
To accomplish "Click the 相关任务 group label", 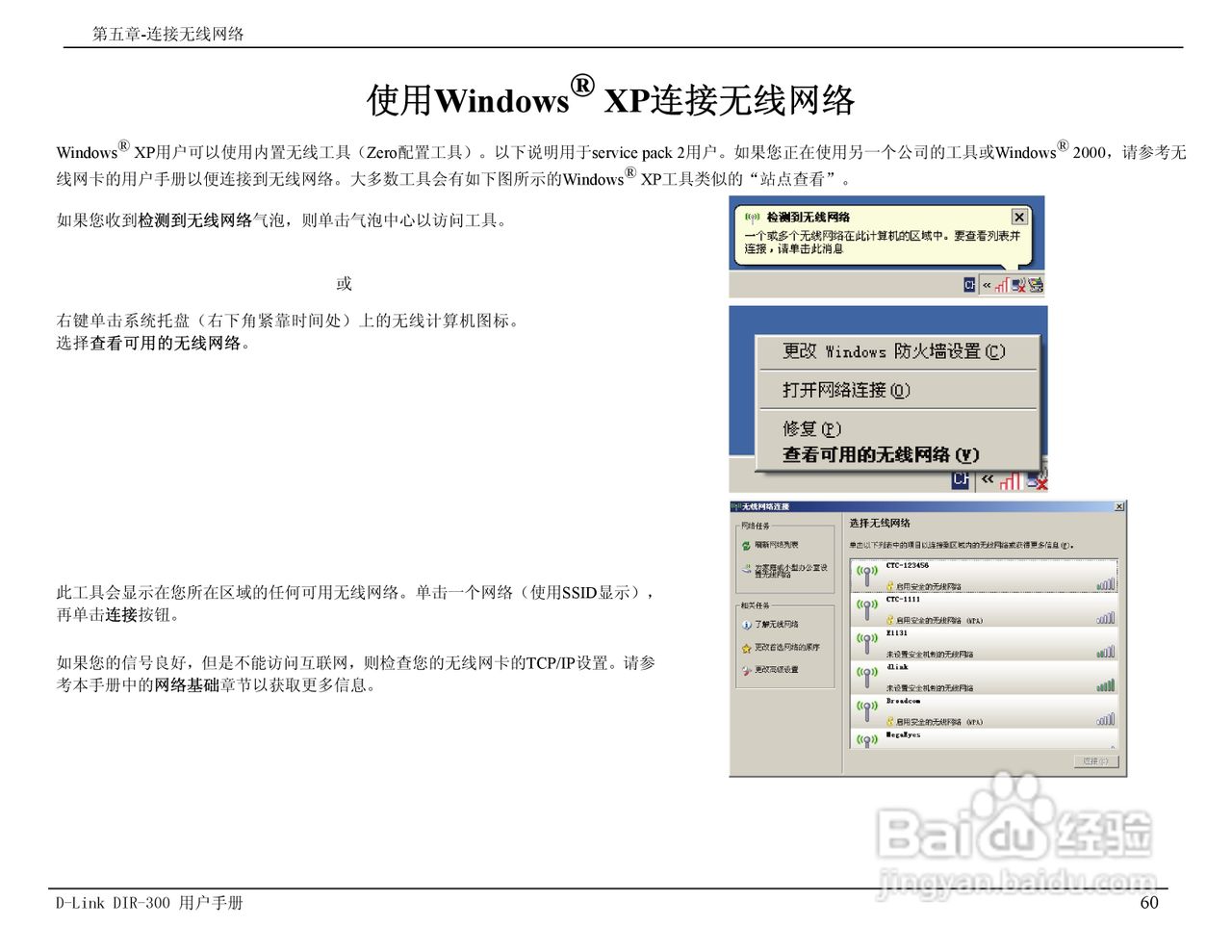I will tap(756, 605).
